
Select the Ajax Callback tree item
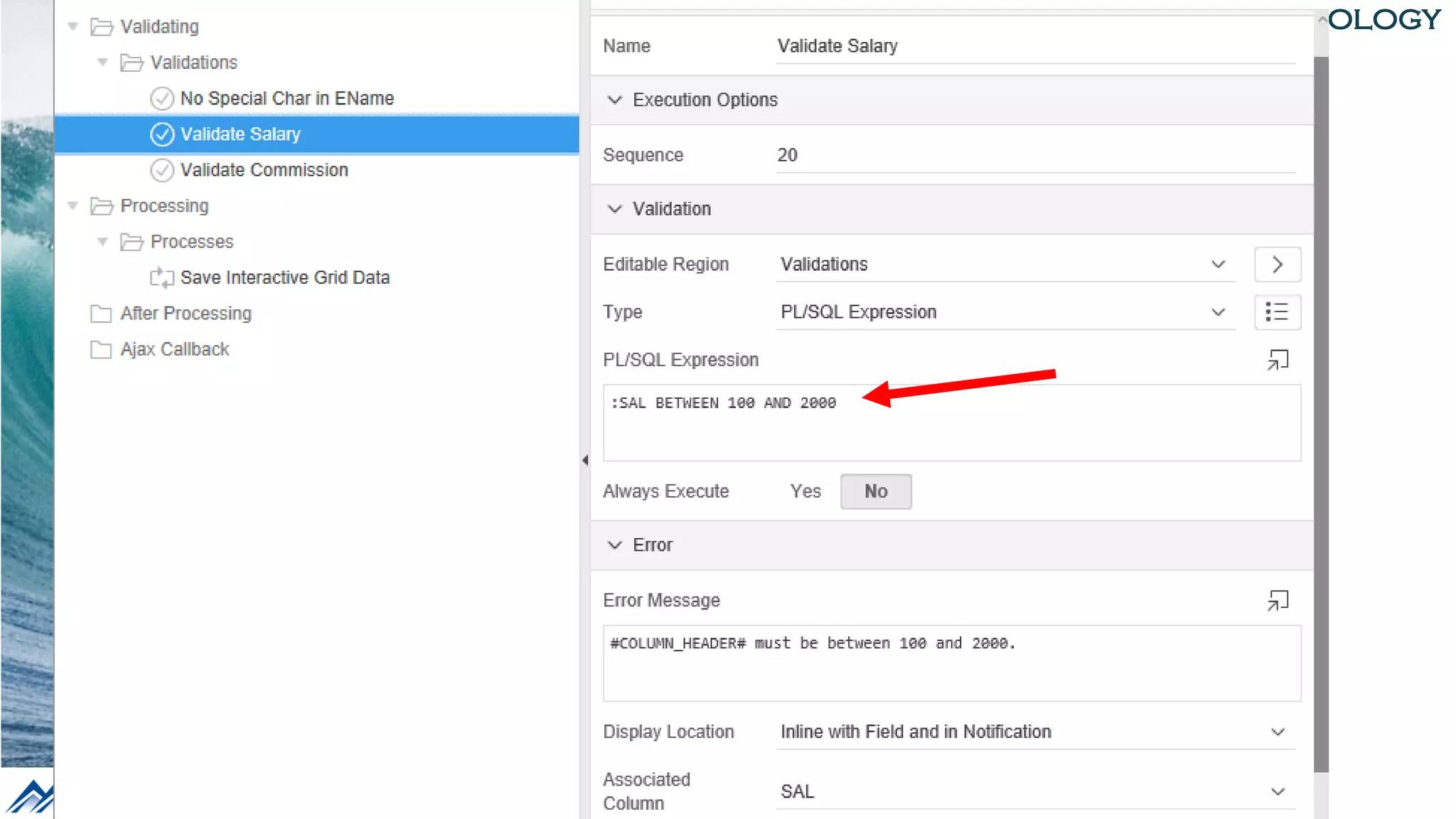(174, 349)
